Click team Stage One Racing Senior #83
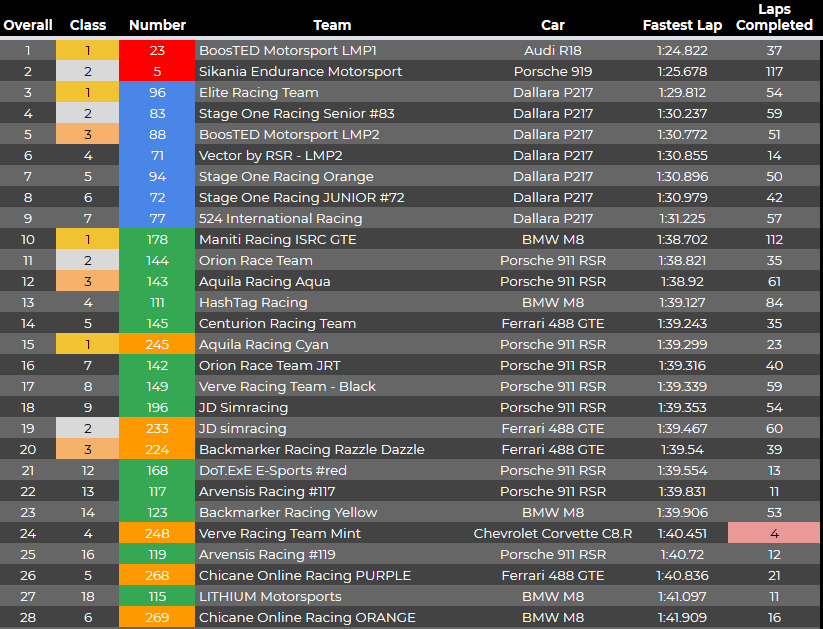823x629 pixels. (297, 113)
